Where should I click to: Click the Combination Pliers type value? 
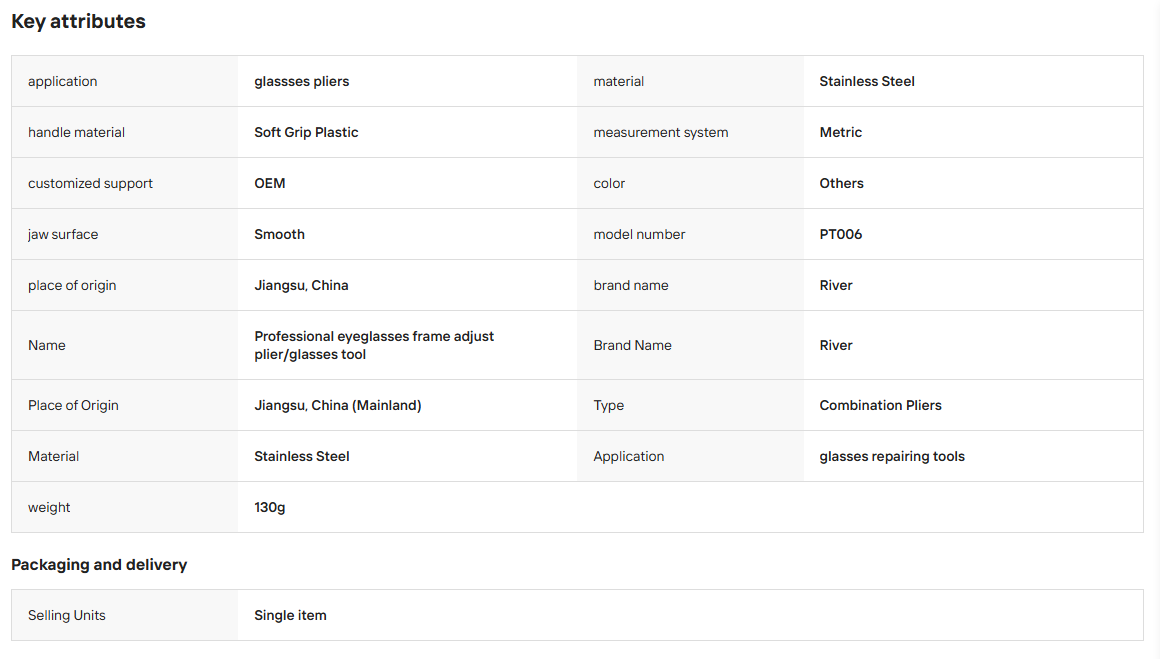click(x=880, y=405)
